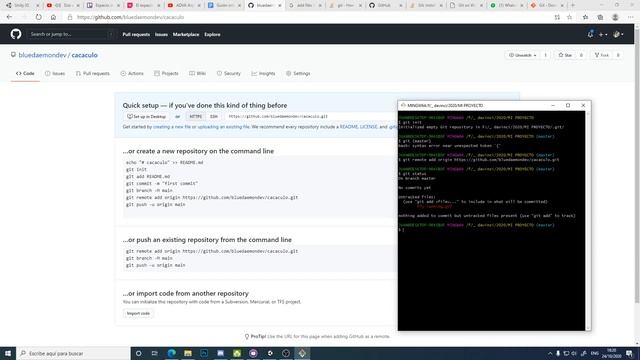Open the Insights tab
Screen dimensions: 640x360
click(x=263, y=73)
